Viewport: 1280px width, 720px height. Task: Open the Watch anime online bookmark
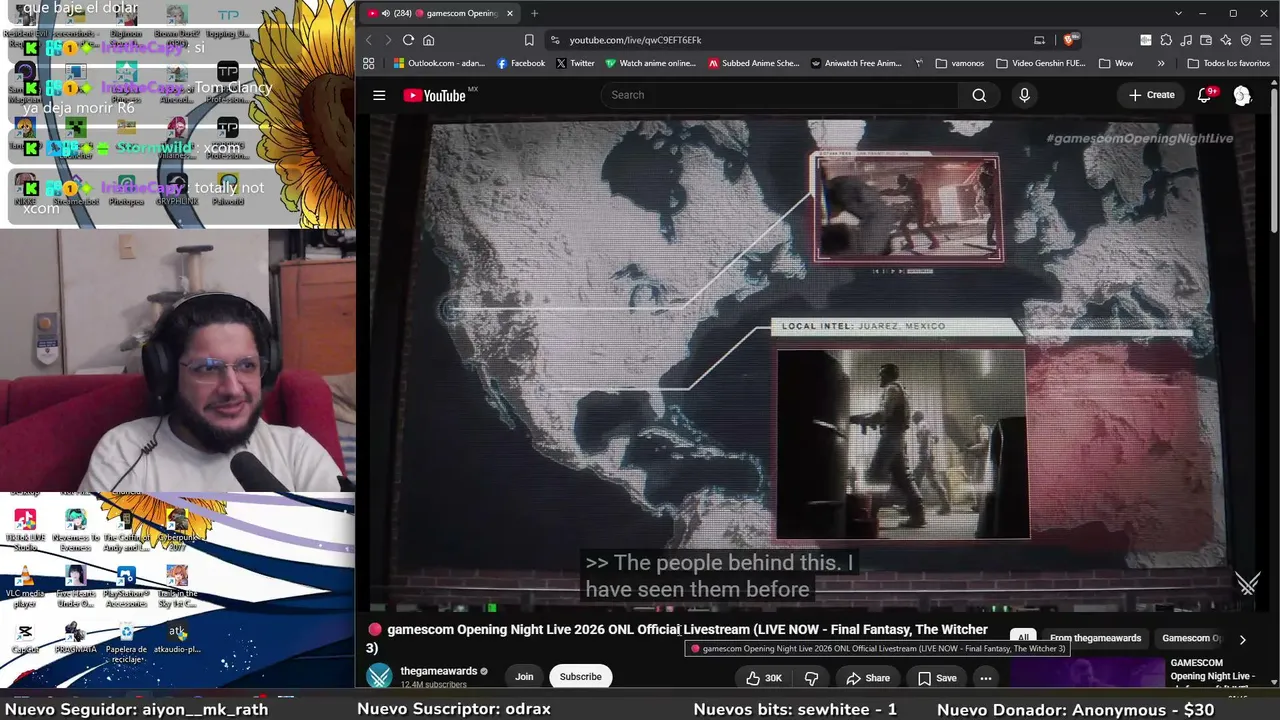point(650,63)
